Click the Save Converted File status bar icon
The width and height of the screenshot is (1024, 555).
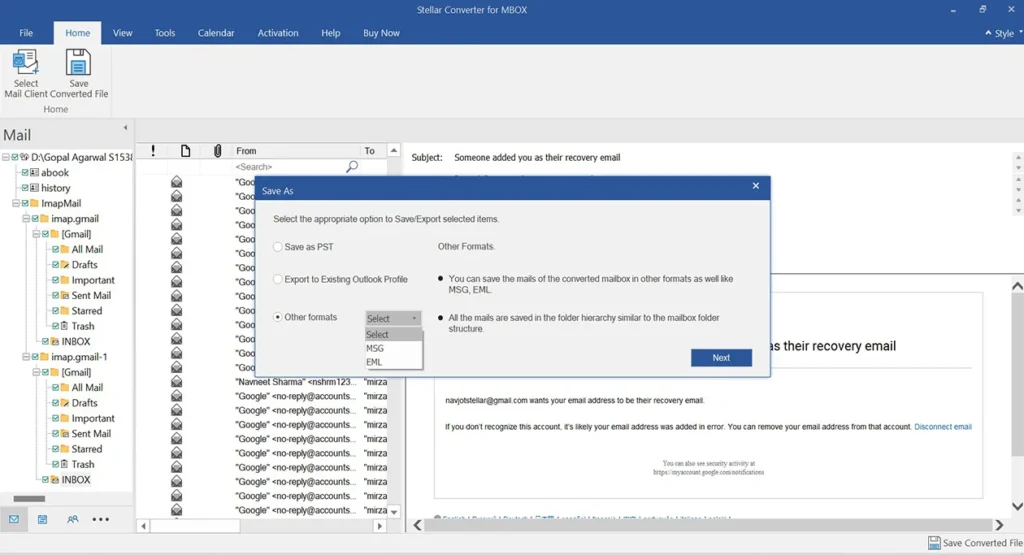[934, 543]
